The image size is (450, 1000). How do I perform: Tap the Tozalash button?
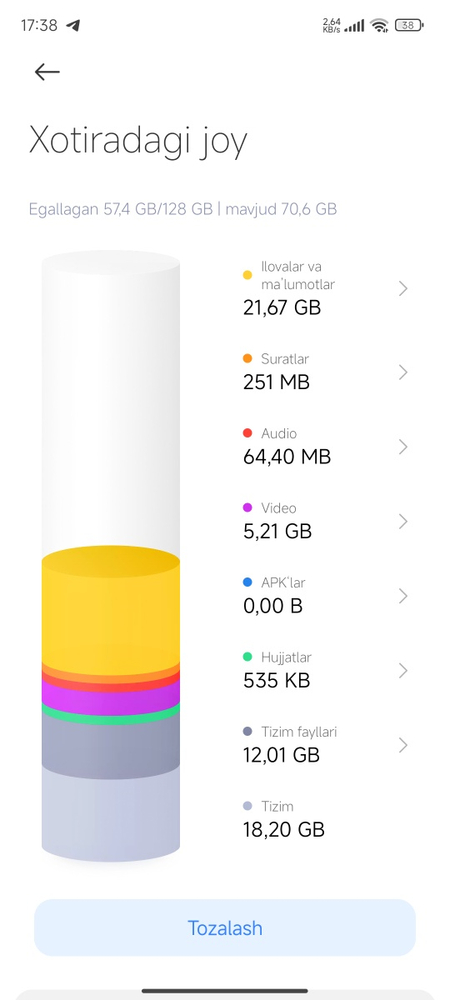point(225,928)
